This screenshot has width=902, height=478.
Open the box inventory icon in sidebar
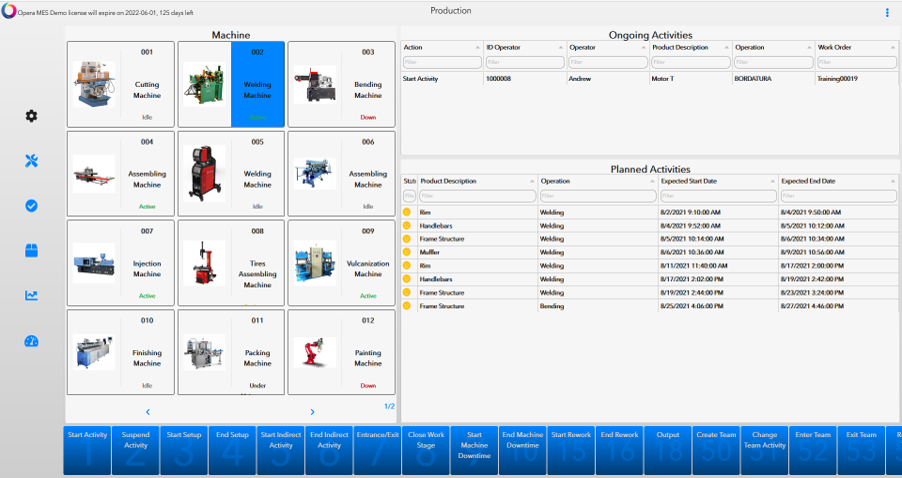[31, 251]
